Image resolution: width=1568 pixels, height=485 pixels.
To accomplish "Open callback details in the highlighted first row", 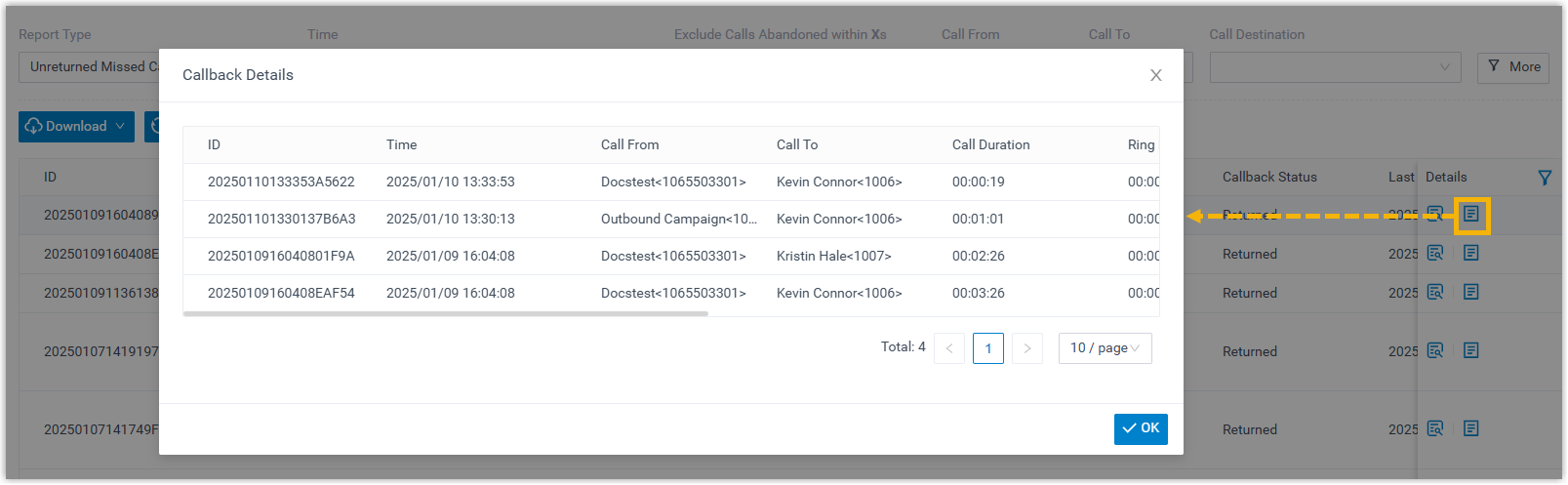I will (1470, 214).
